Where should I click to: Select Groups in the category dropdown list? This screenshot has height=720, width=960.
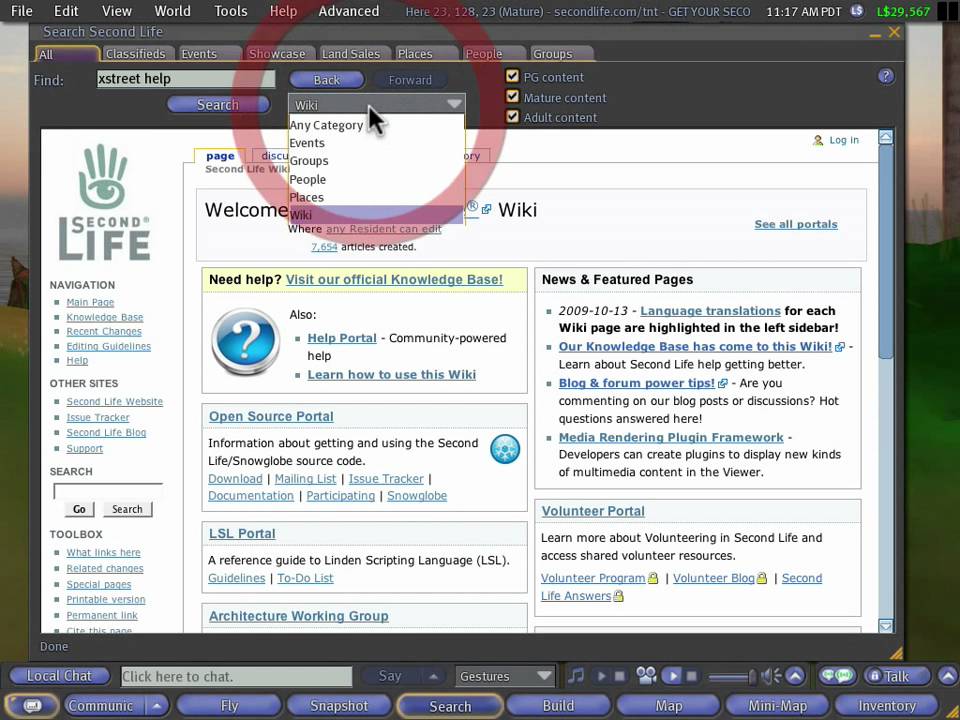coord(377,160)
